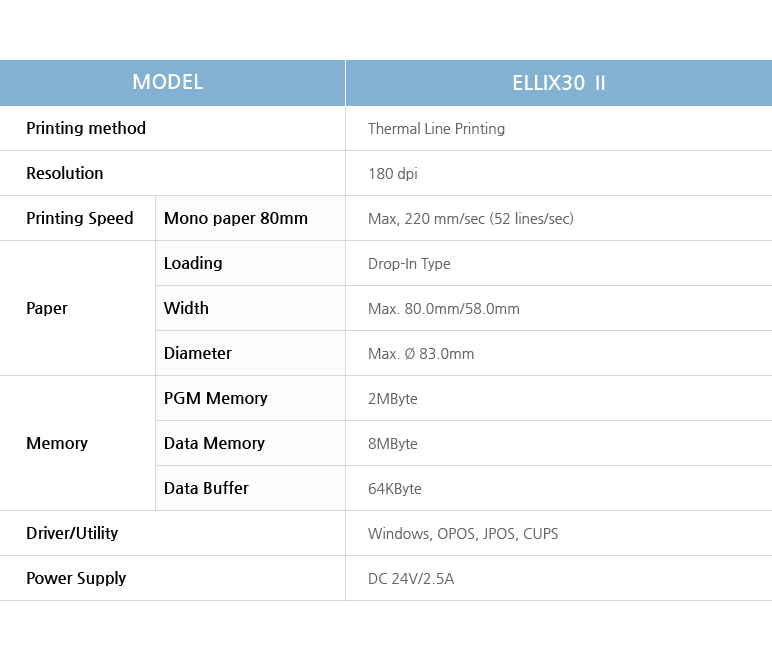
Task: Click the Max. 80.0mm/58.0mm width value
Action: point(444,309)
